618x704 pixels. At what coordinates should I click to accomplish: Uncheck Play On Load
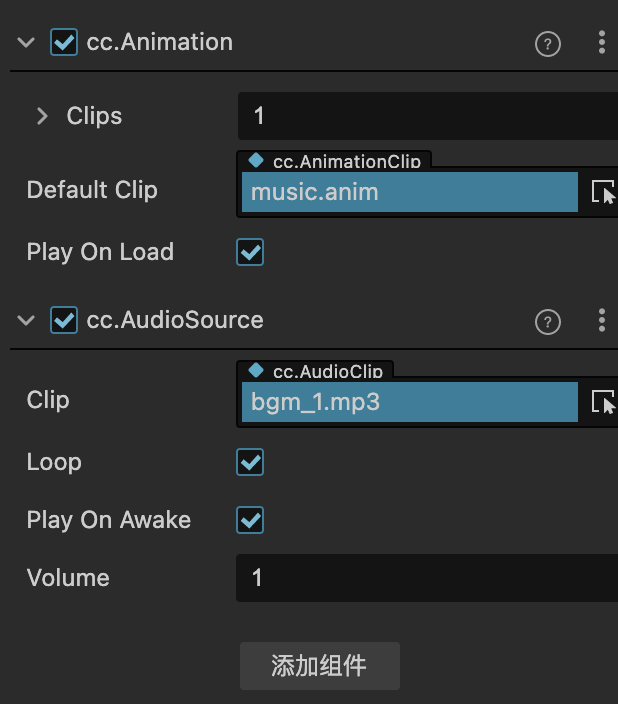click(250, 252)
